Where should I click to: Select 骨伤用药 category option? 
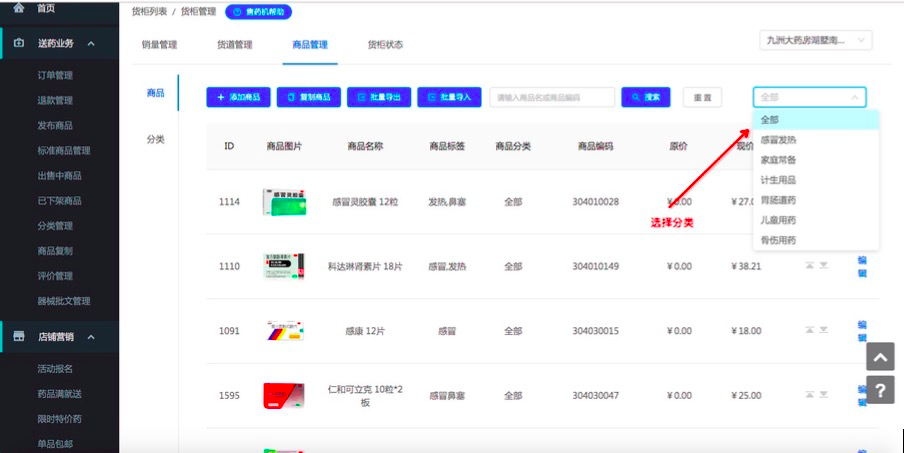(x=816, y=240)
